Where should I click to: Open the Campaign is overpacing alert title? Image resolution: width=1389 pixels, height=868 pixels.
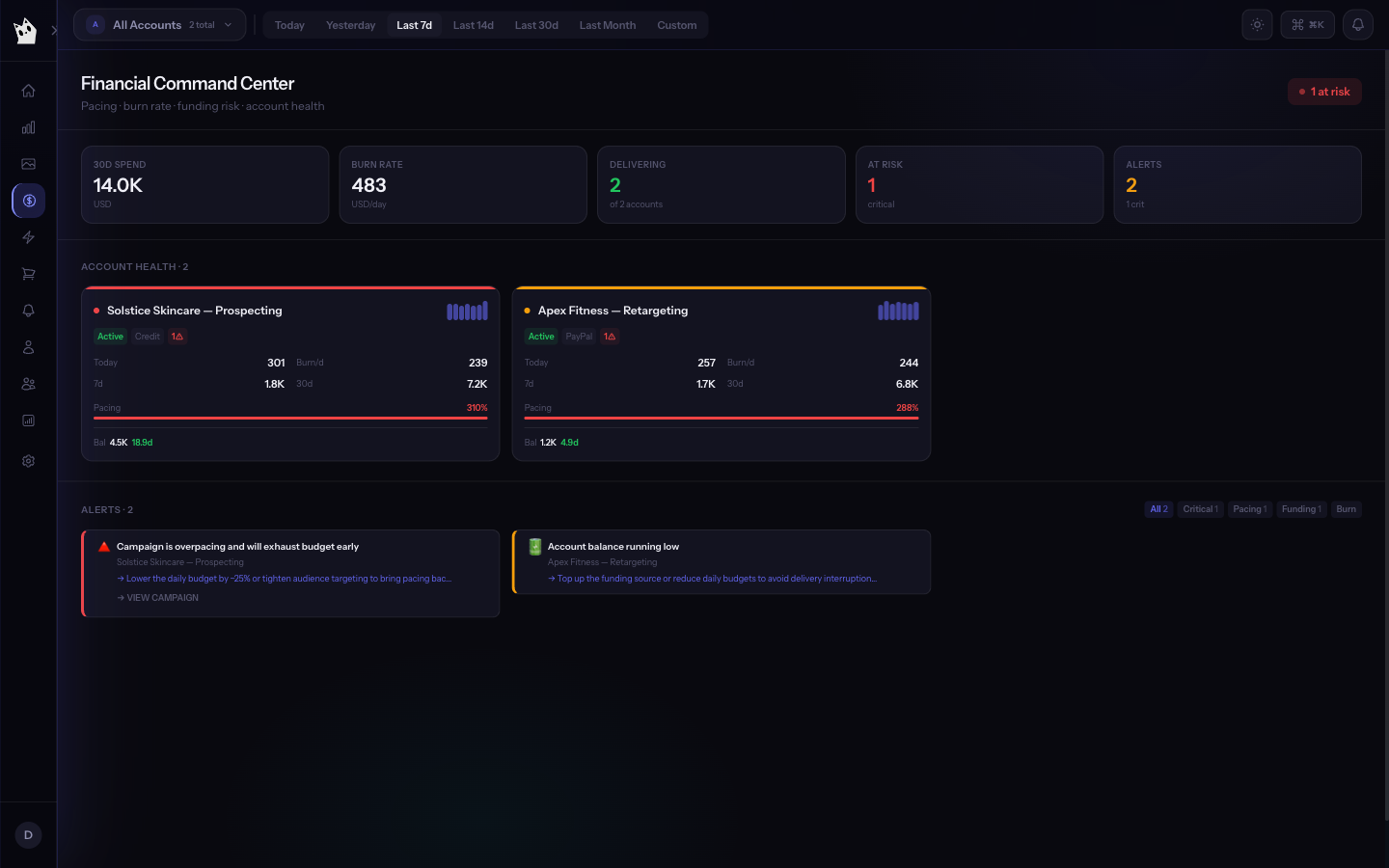[x=237, y=547]
